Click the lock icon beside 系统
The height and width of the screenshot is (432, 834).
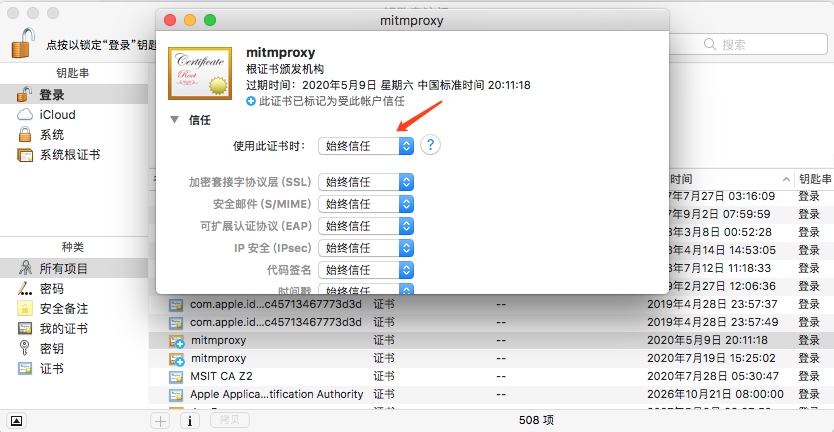[x=24, y=134]
